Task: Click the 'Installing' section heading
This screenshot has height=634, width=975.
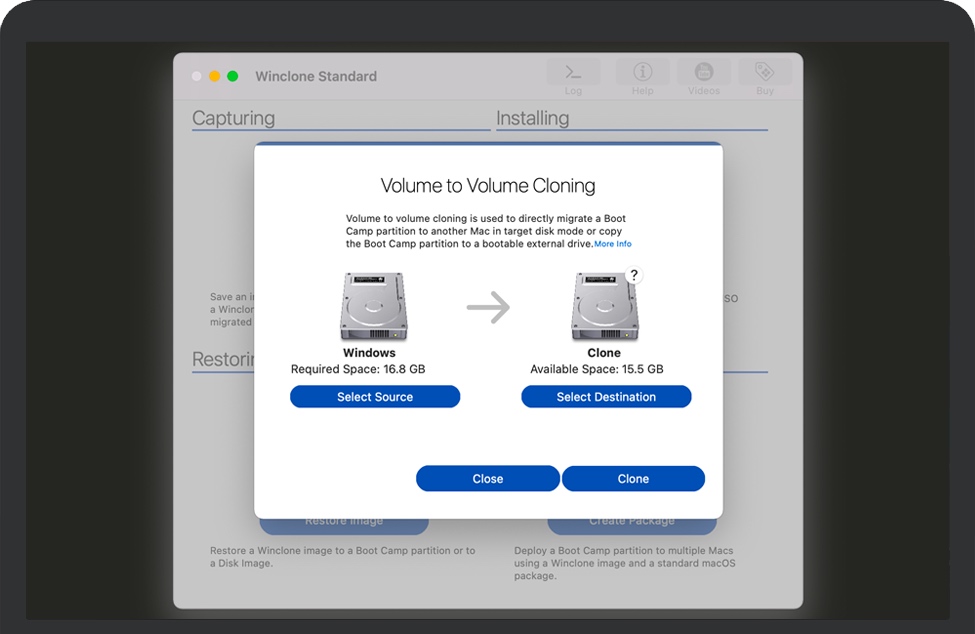Action: pyautogui.click(x=532, y=118)
